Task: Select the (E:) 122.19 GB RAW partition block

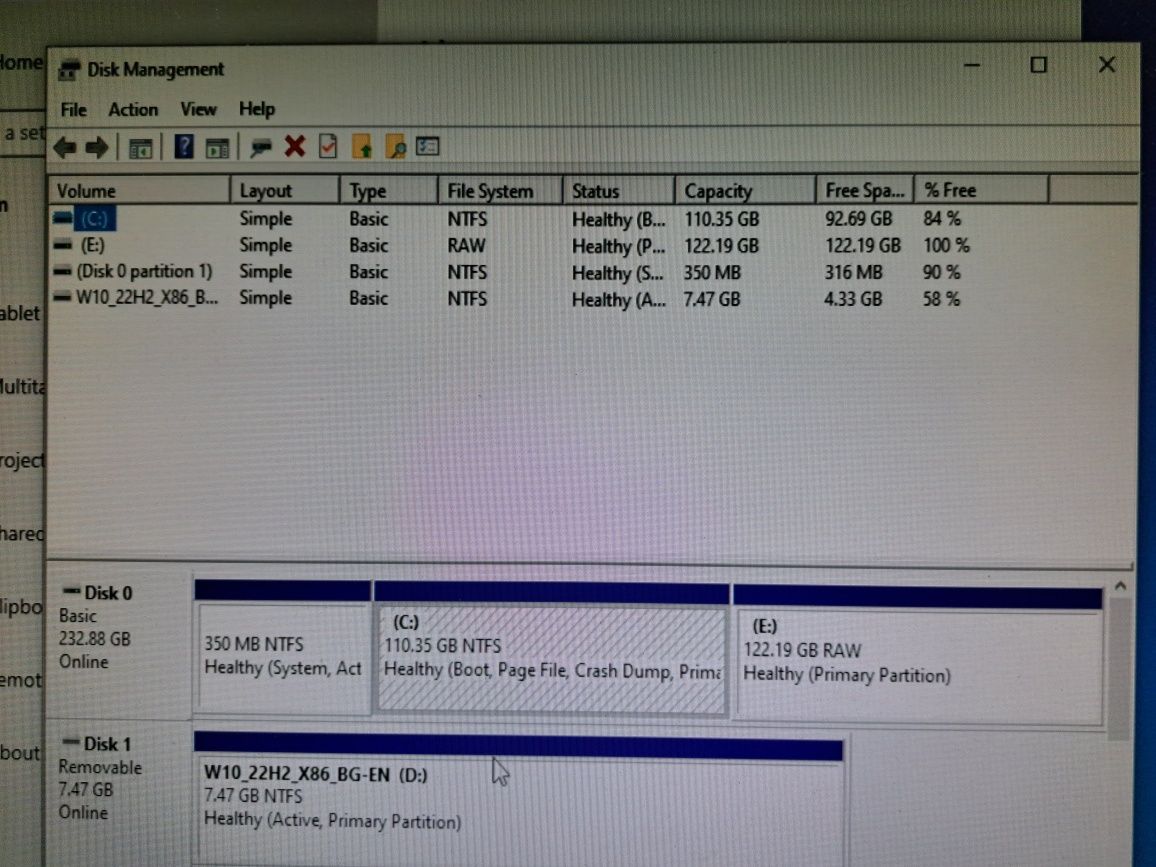Action: (x=919, y=655)
